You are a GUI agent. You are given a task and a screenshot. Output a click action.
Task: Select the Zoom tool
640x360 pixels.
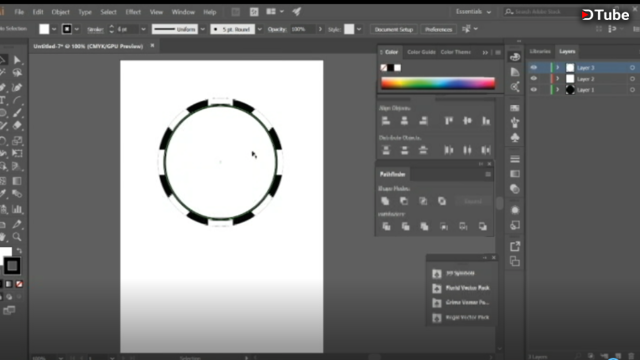click(17, 237)
